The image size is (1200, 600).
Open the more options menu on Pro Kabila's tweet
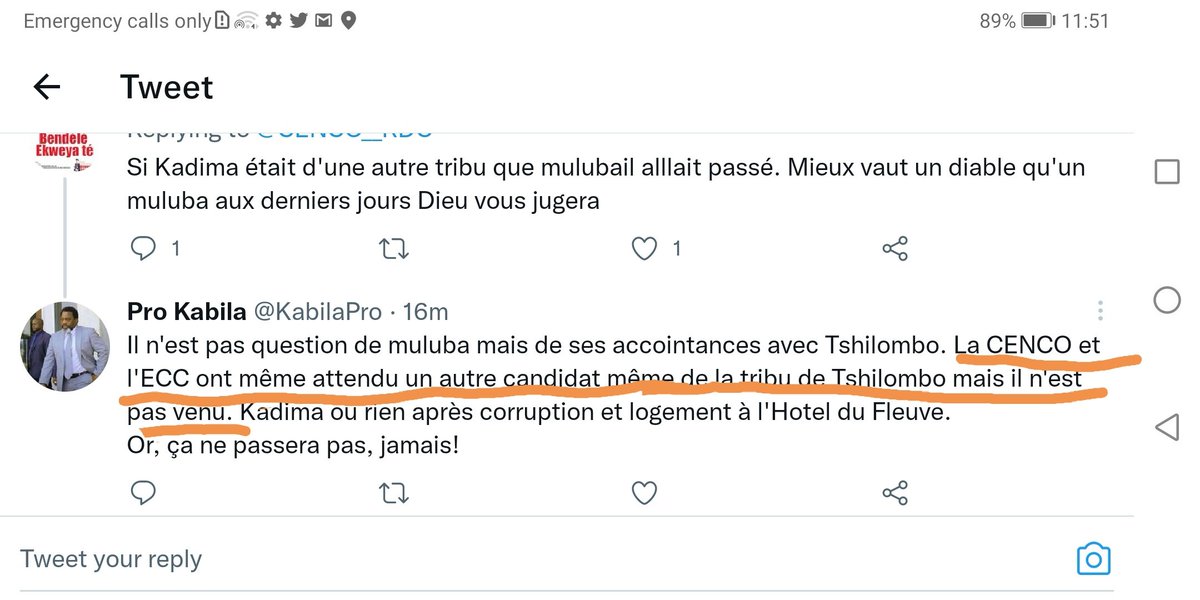coord(1100,310)
